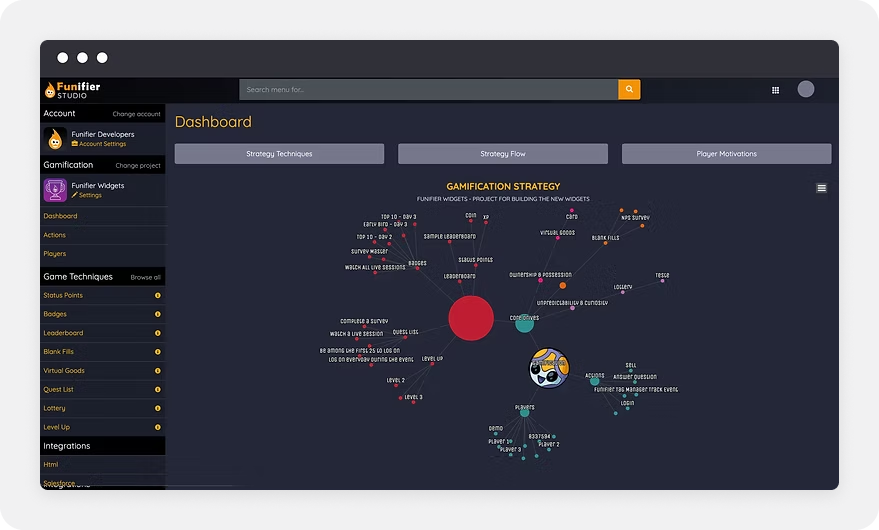Open the Blank Fills technique
879x530 pixels.
click(58, 352)
